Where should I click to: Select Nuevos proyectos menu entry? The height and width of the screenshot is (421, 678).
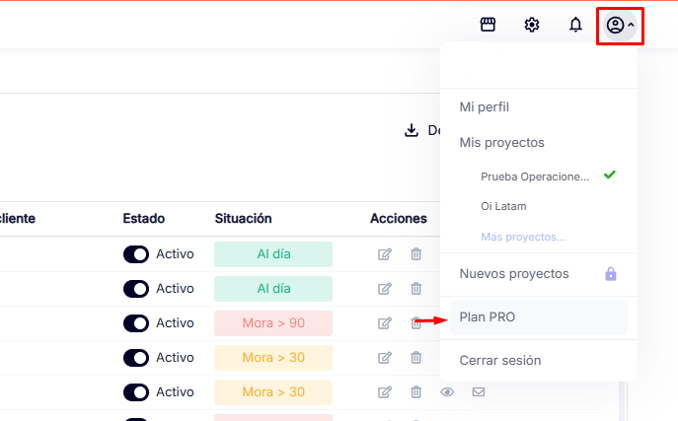click(514, 274)
